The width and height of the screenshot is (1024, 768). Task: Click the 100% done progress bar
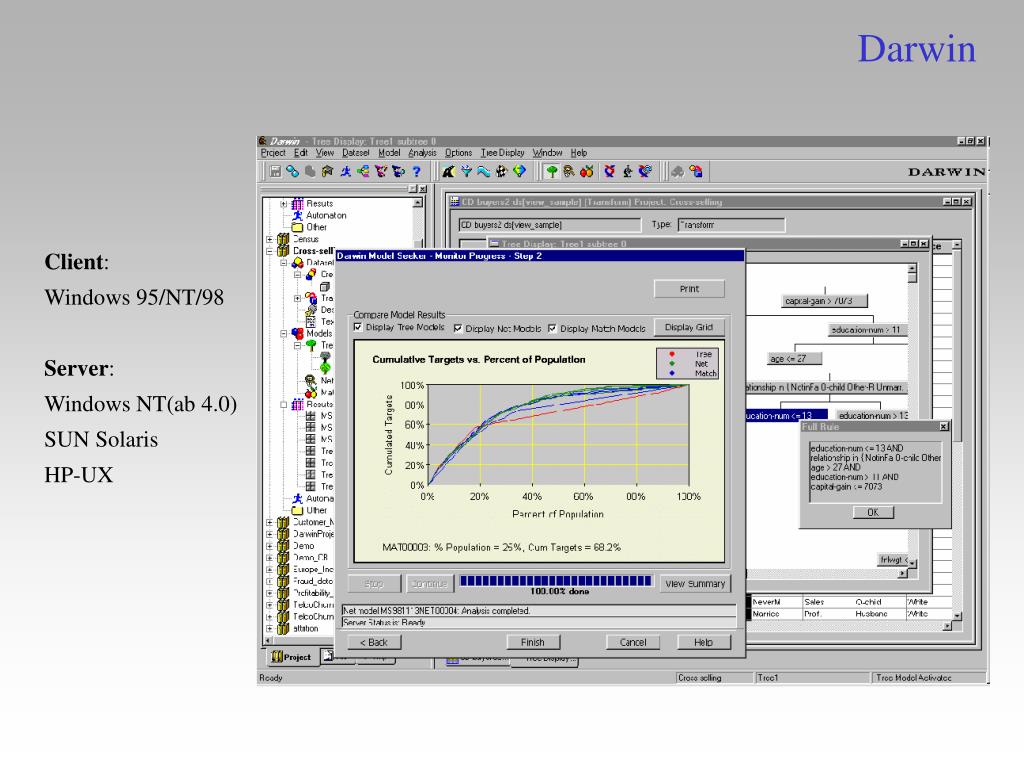pyautogui.click(x=556, y=581)
